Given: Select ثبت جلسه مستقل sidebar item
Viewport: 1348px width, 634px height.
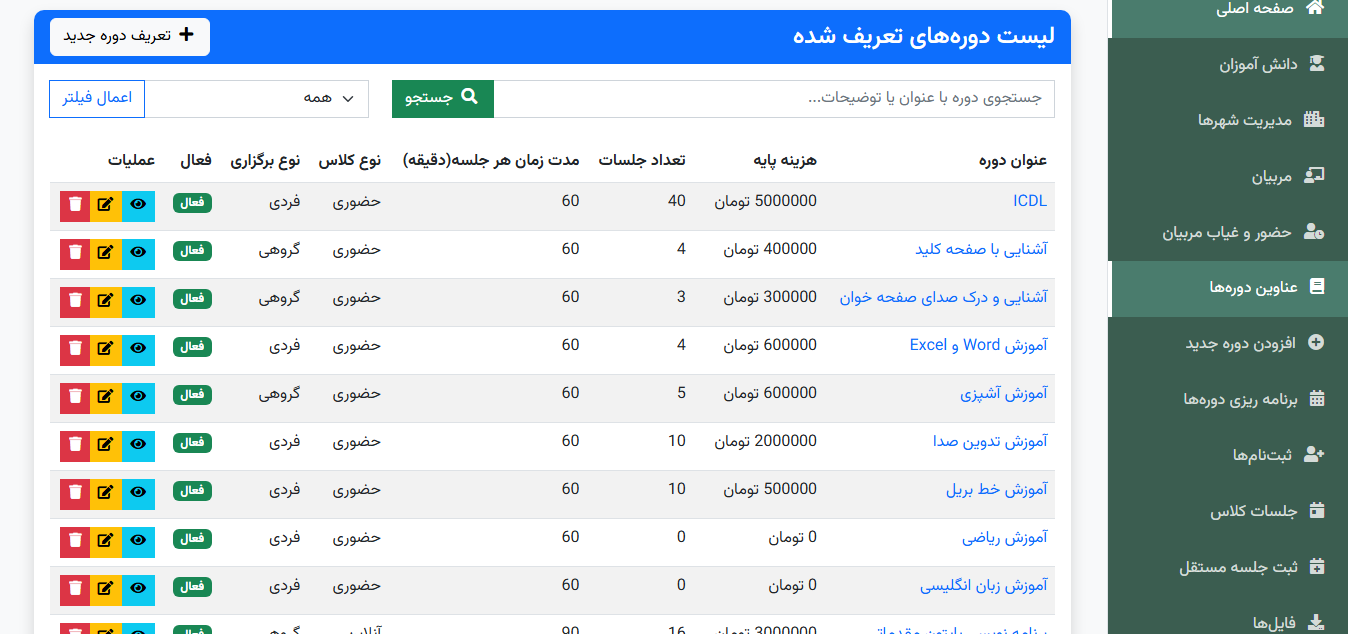Looking at the screenshot, I should pos(1228,567).
